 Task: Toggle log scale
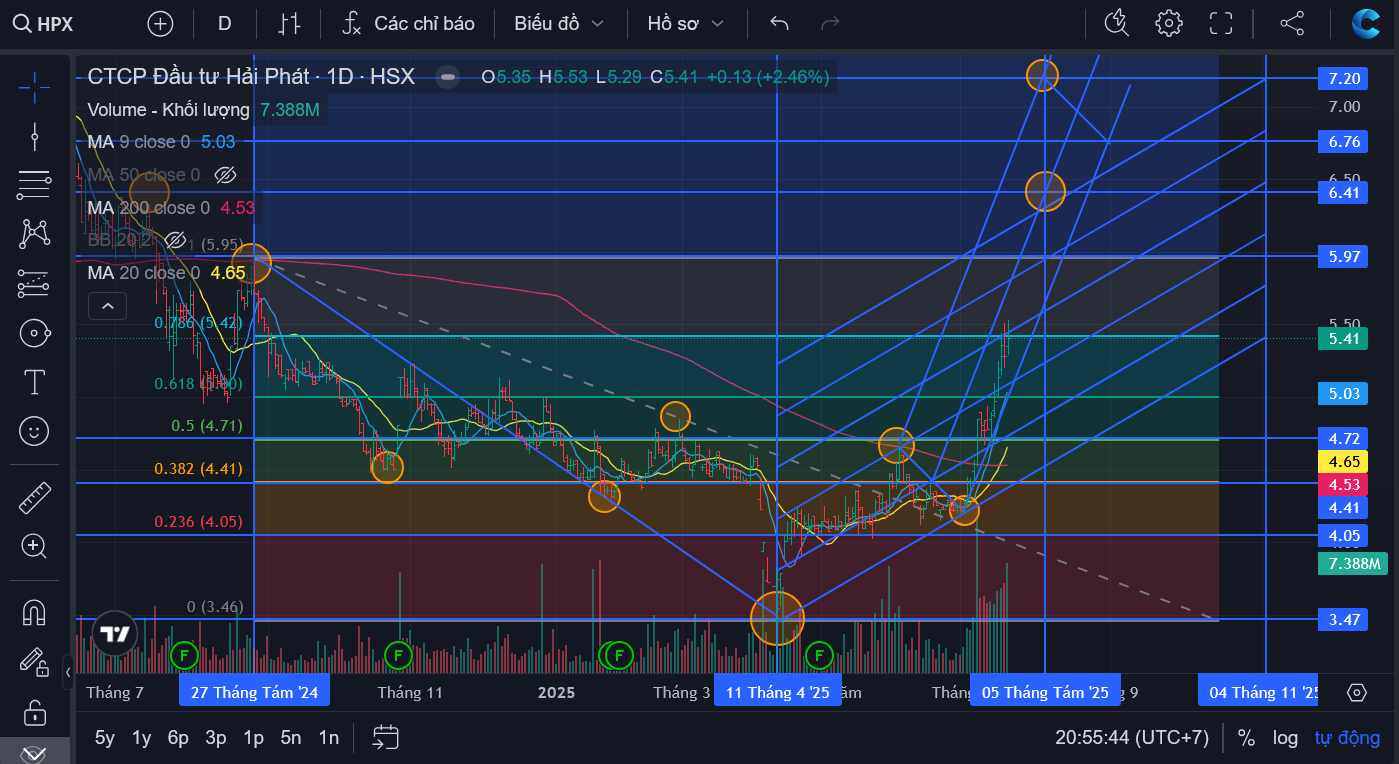1286,738
